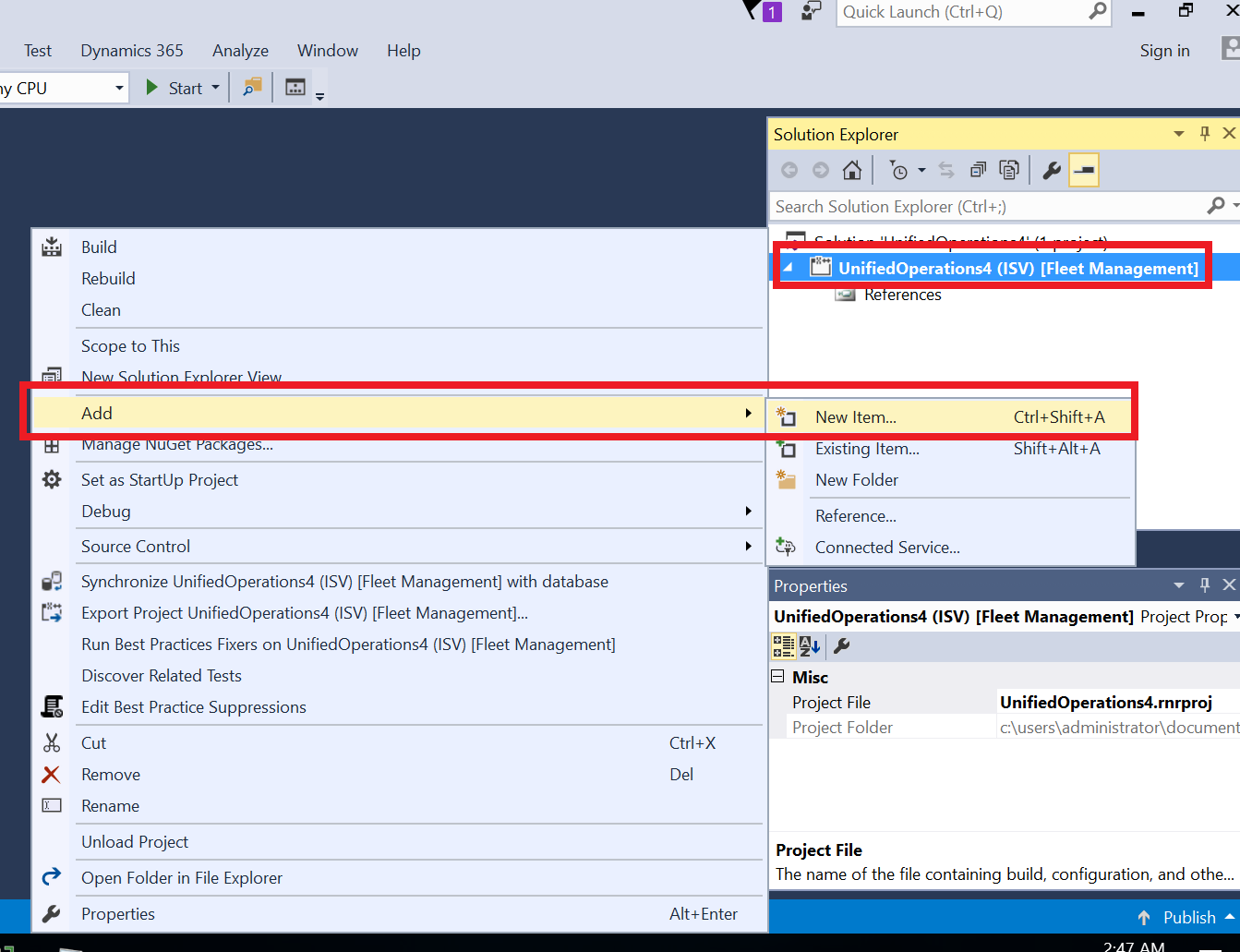
Task: Click the Synchronize with database icon
Action: coord(52,581)
